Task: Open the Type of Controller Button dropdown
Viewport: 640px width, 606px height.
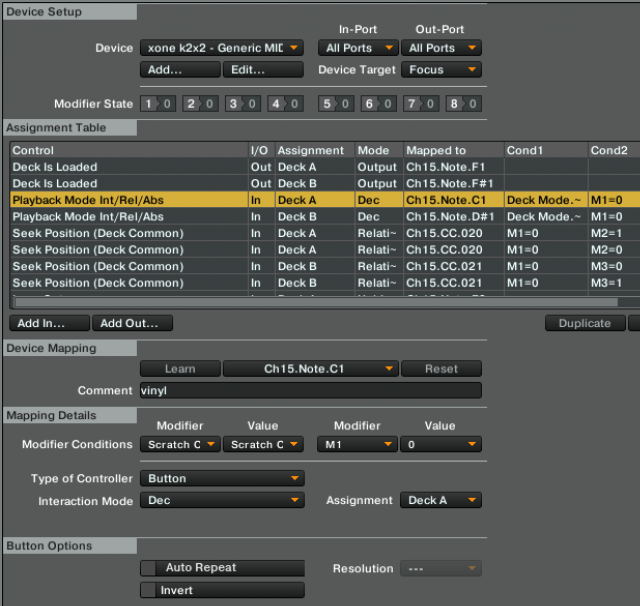Action: point(221,479)
